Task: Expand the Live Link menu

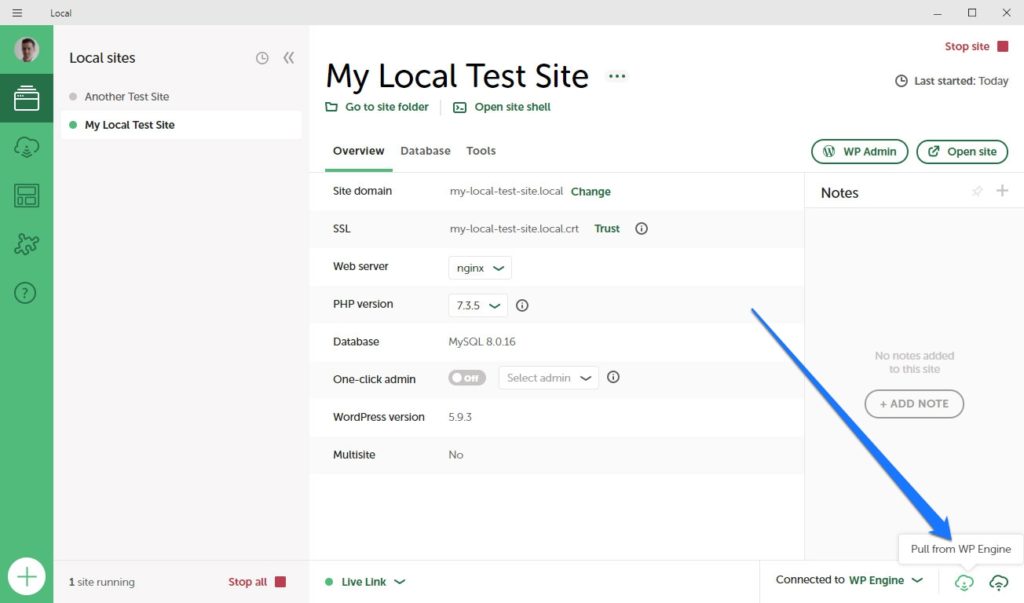Action: [x=373, y=582]
